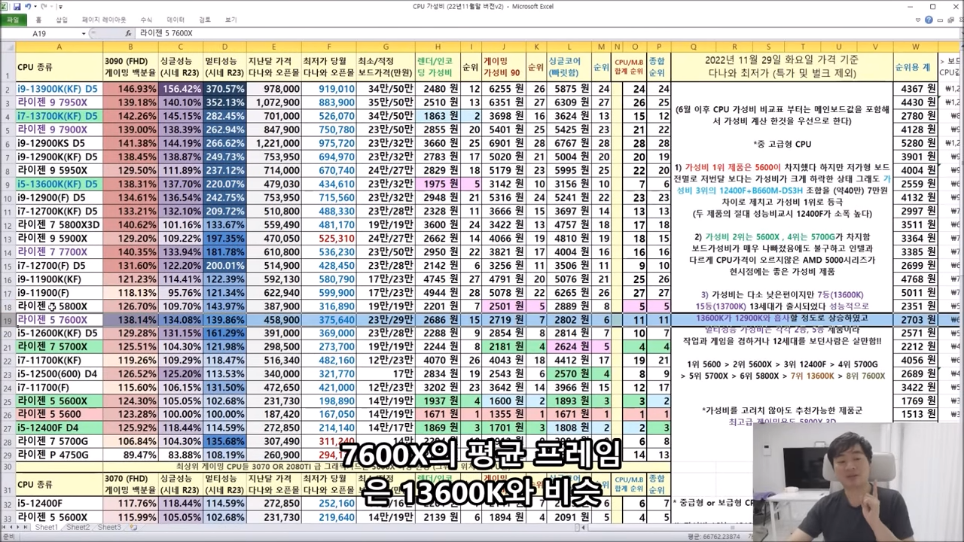
Task: Click the 146.93% gaming percentage cell
Action: pyautogui.click(x=131, y=88)
